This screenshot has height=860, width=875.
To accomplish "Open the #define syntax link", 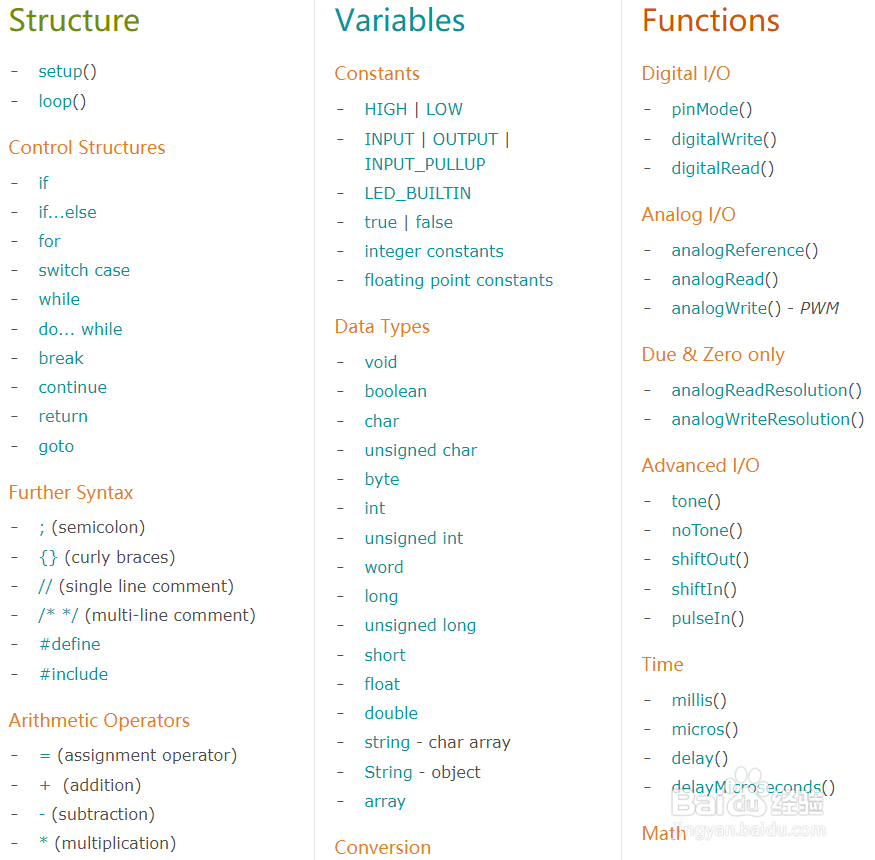I will 70,644.
